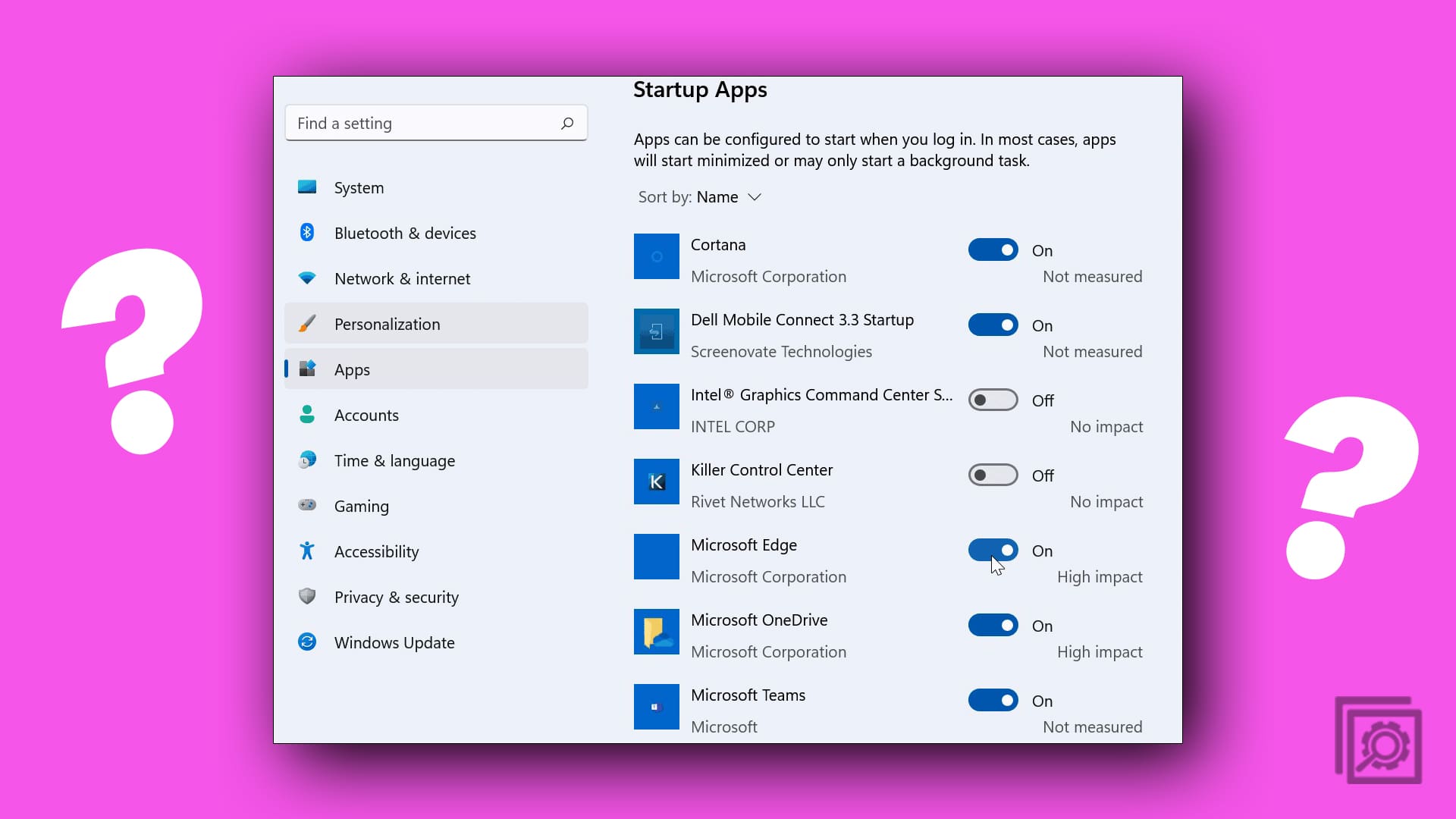Open the search magnifier in Find a setting
Image resolution: width=1456 pixels, height=819 pixels.
[x=566, y=122]
